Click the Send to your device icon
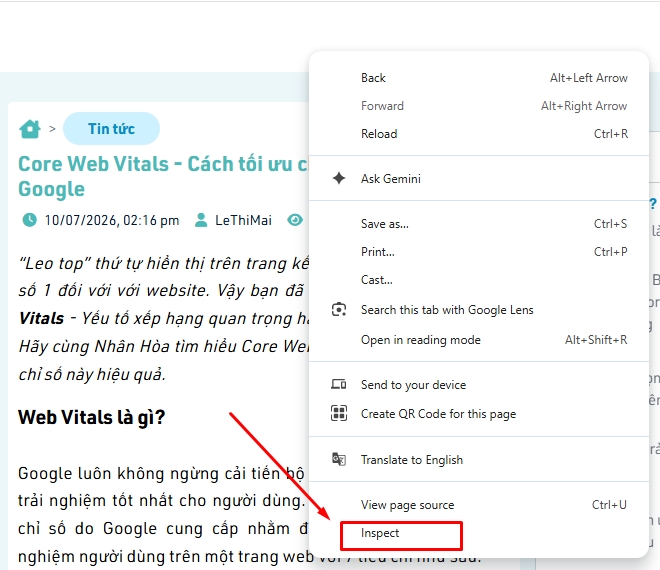Viewport: 660px width, 570px height. (x=339, y=384)
